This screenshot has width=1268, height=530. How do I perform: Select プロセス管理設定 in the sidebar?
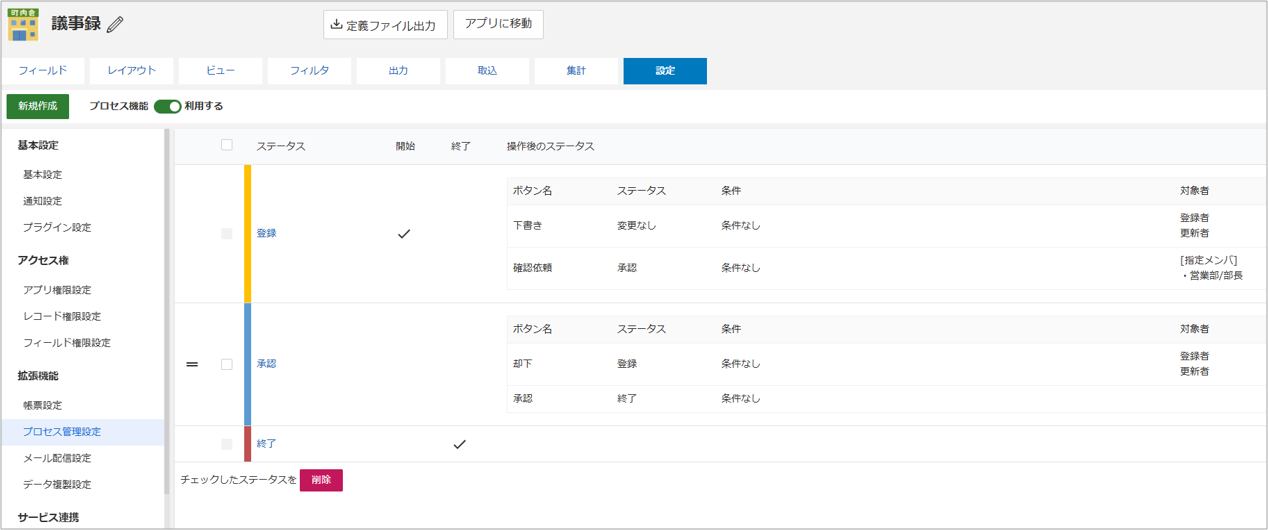82,432
